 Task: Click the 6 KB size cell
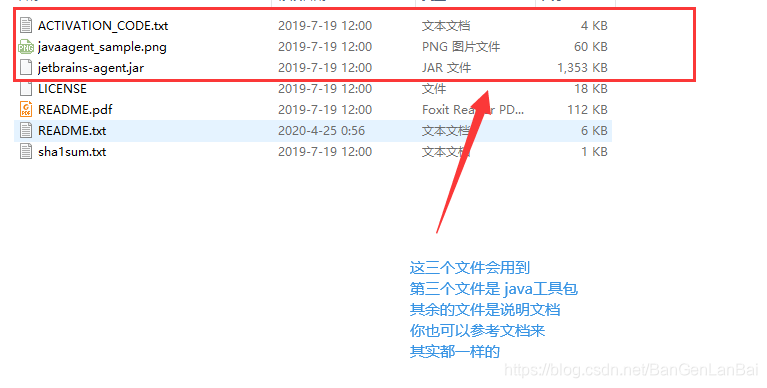(594, 131)
